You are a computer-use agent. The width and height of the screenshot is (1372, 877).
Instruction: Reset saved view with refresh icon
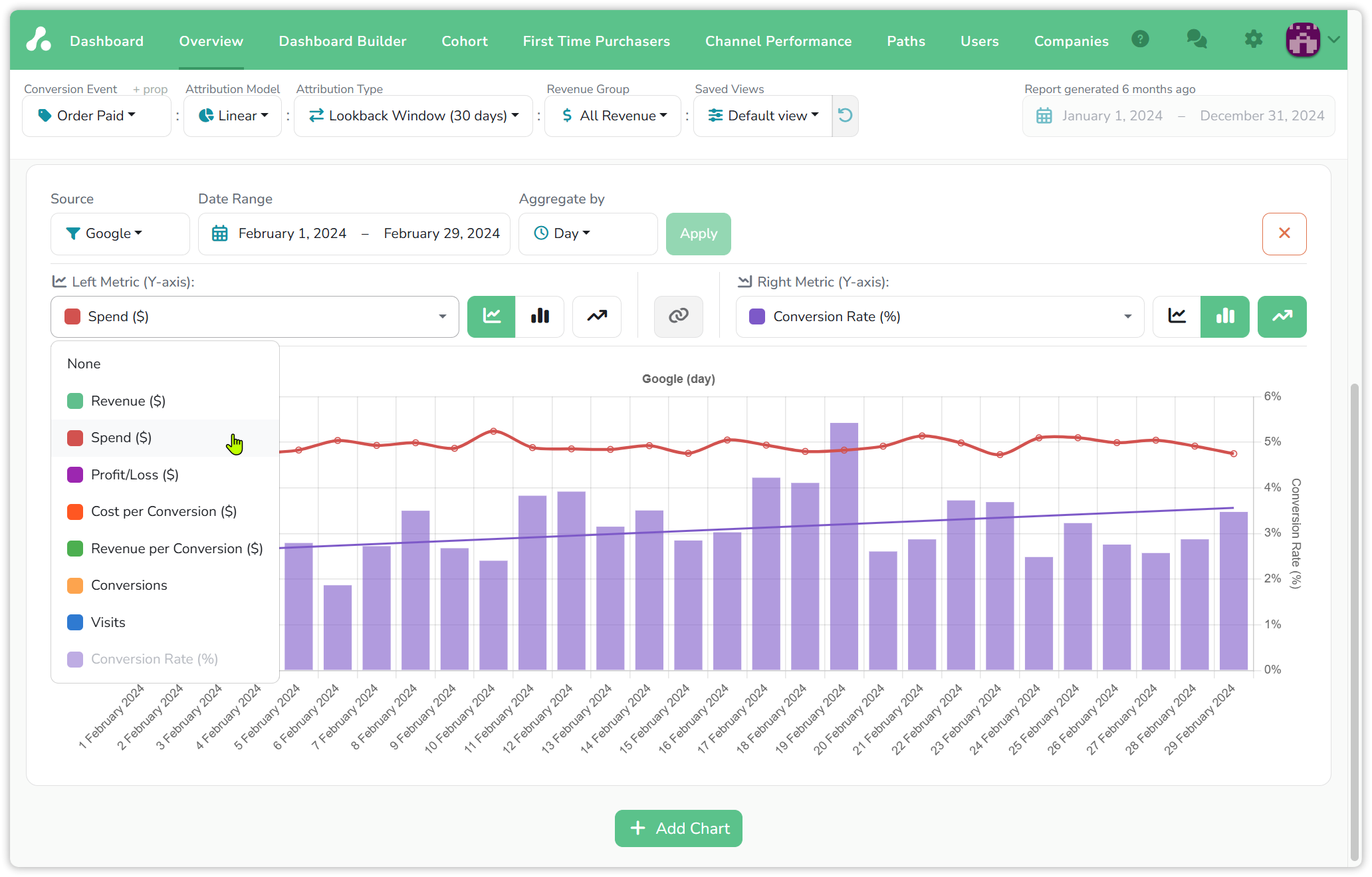(845, 116)
